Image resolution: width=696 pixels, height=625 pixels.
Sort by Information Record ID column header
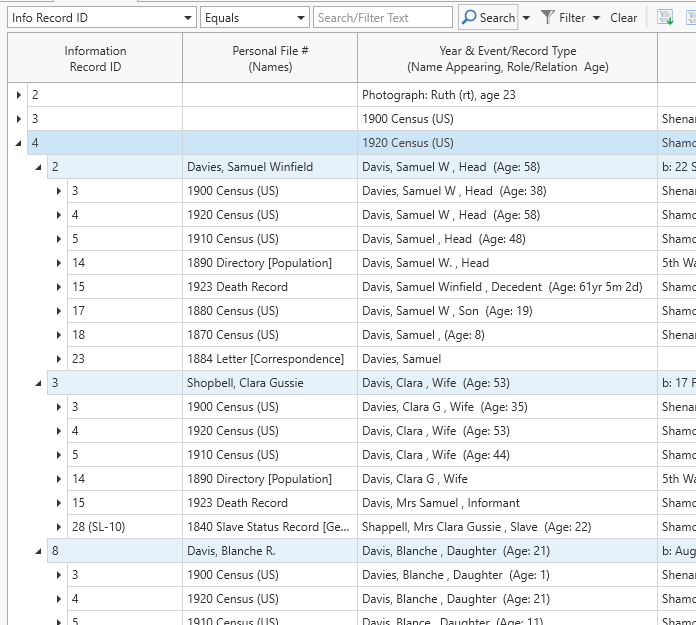tap(95, 58)
